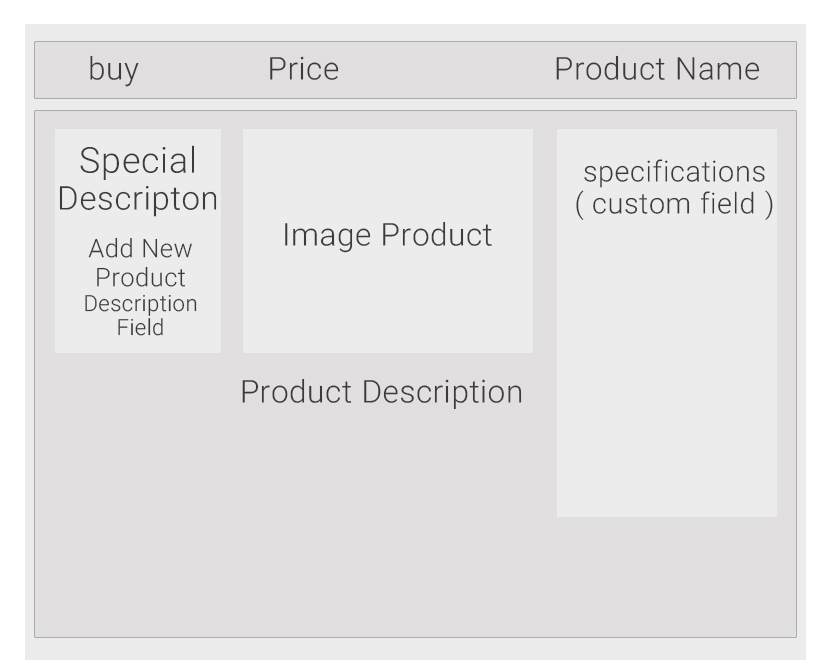Click the header bar between Price and Product Name

click(446, 70)
